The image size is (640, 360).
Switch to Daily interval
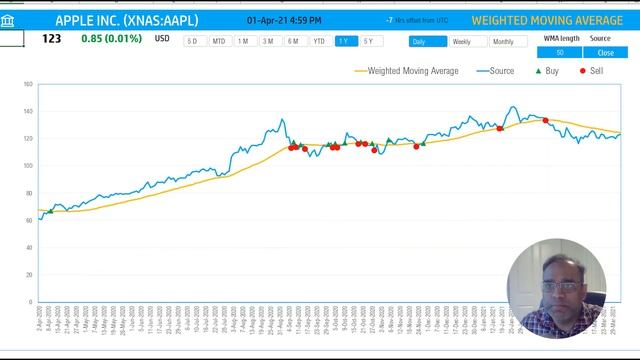pyautogui.click(x=428, y=42)
